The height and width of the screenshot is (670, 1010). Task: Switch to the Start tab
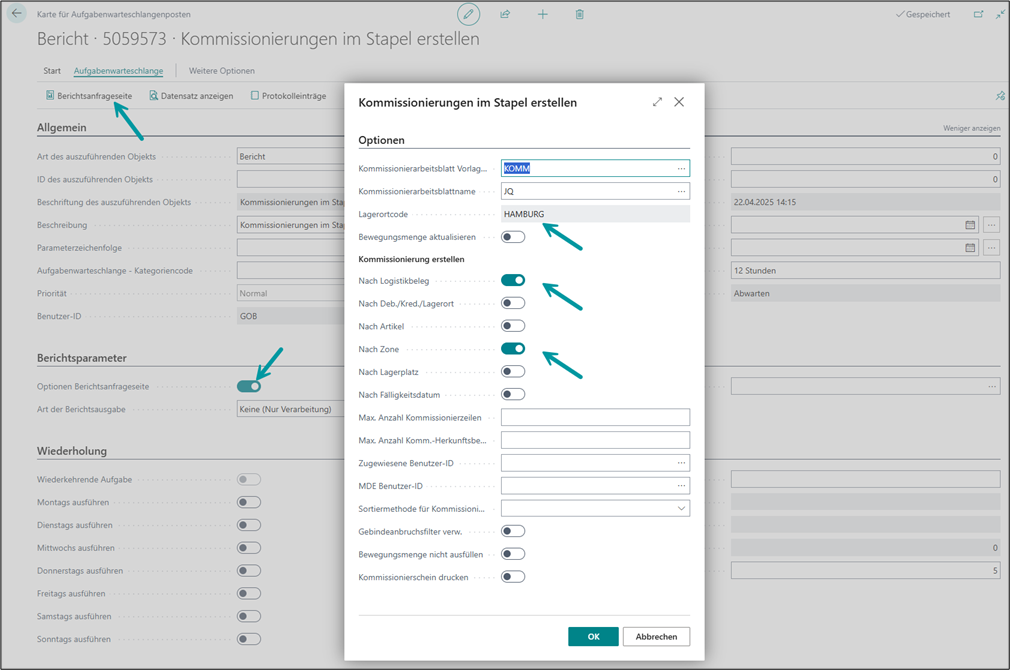(52, 71)
